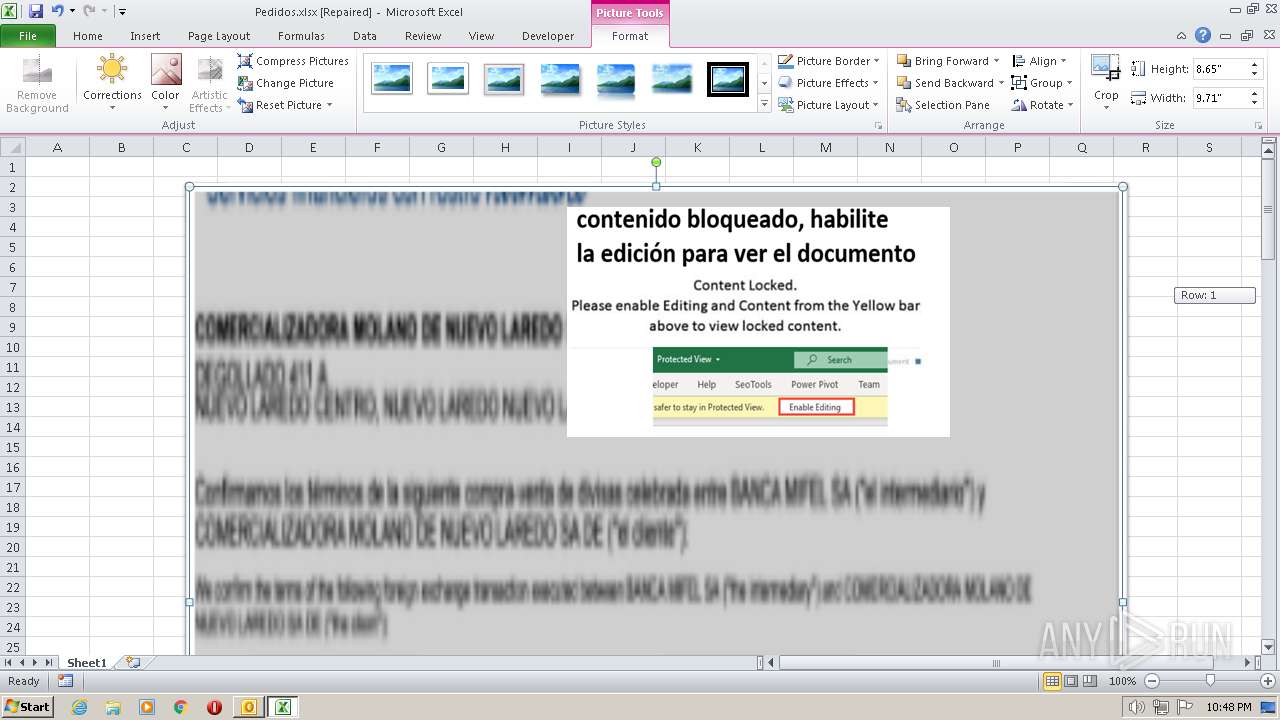Click Change Picture
The height and width of the screenshot is (720, 1280).
point(286,83)
